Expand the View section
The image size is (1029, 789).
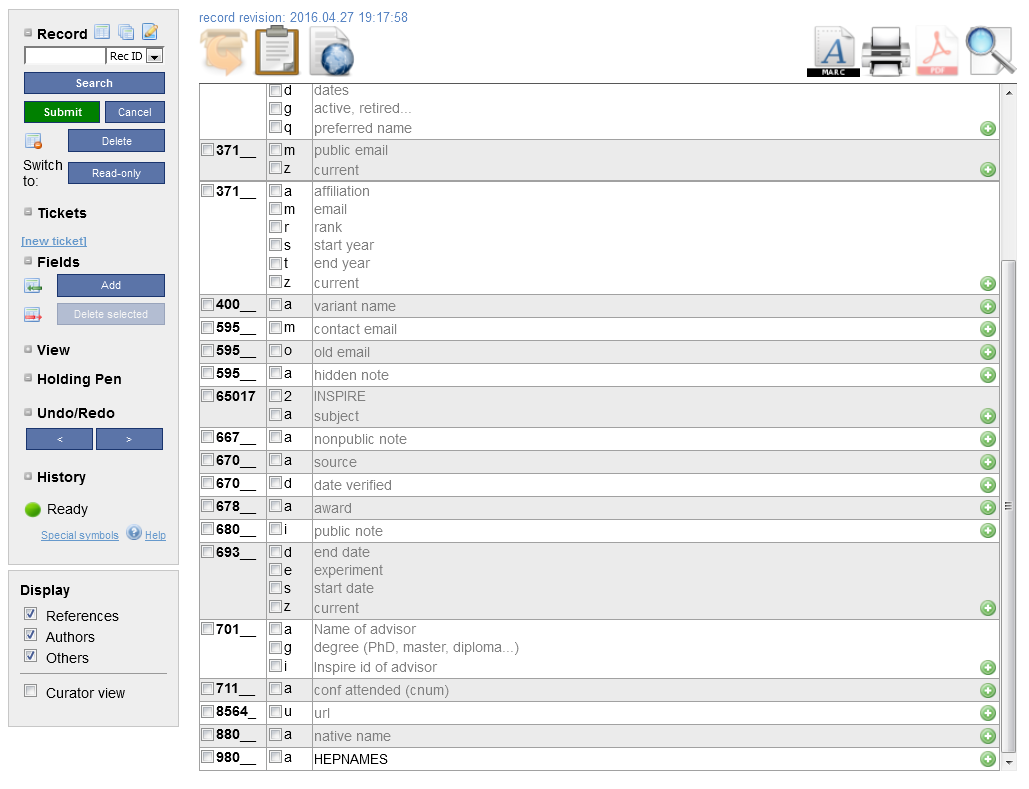(x=28, y=349)
